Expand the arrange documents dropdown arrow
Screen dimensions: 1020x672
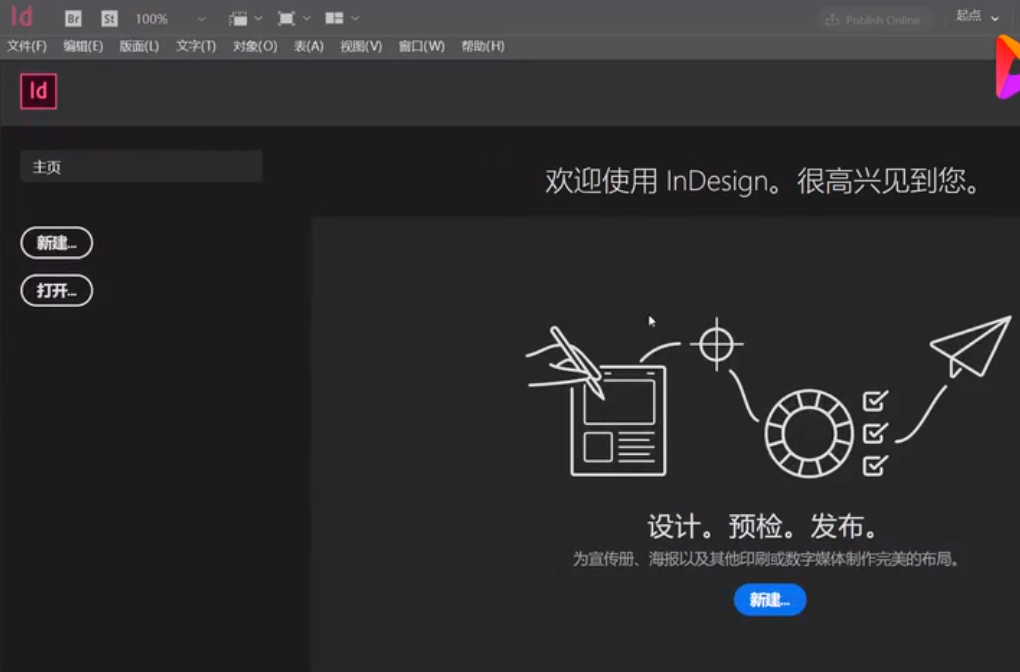354,18
